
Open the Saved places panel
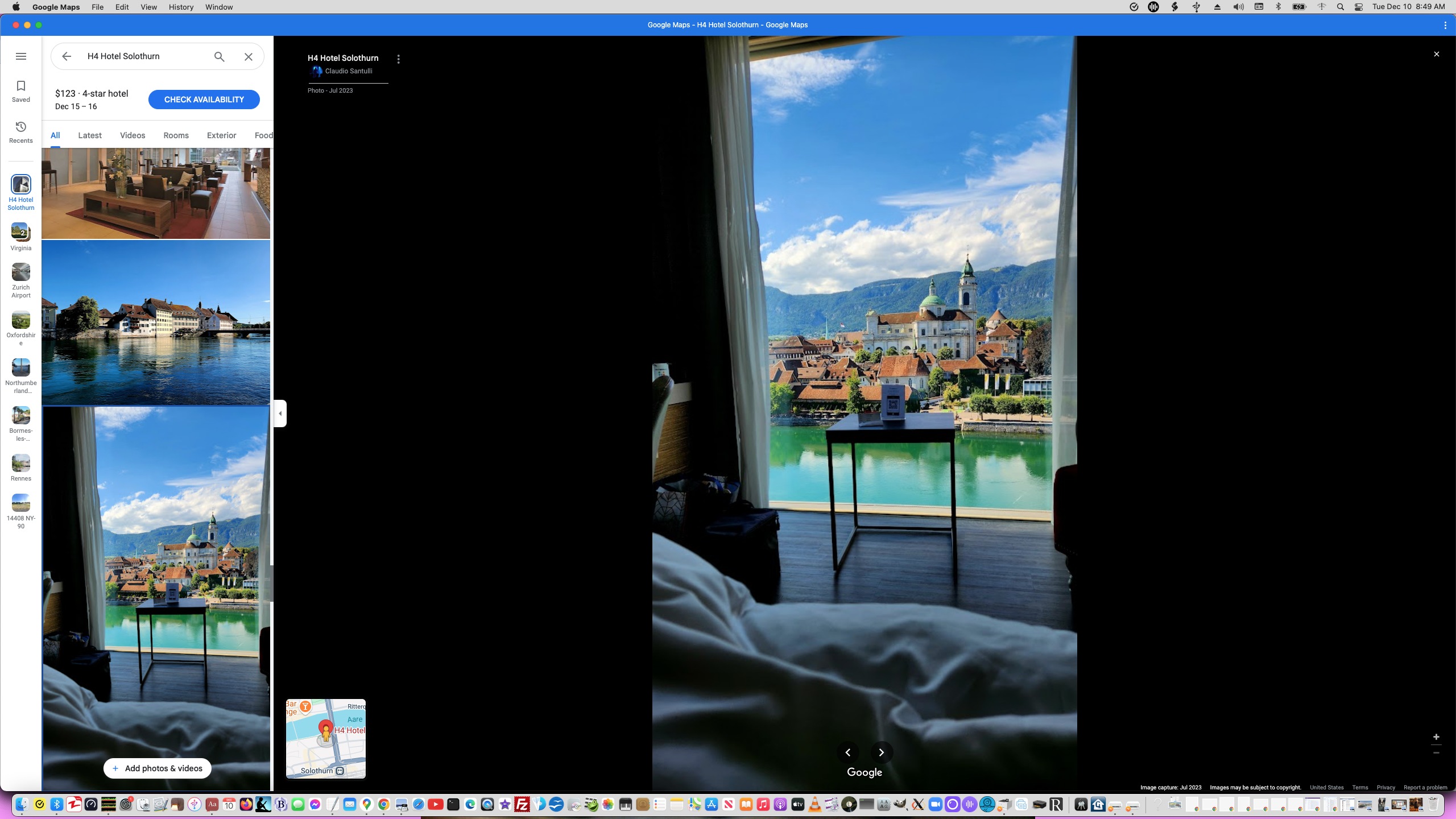(21, 91)
